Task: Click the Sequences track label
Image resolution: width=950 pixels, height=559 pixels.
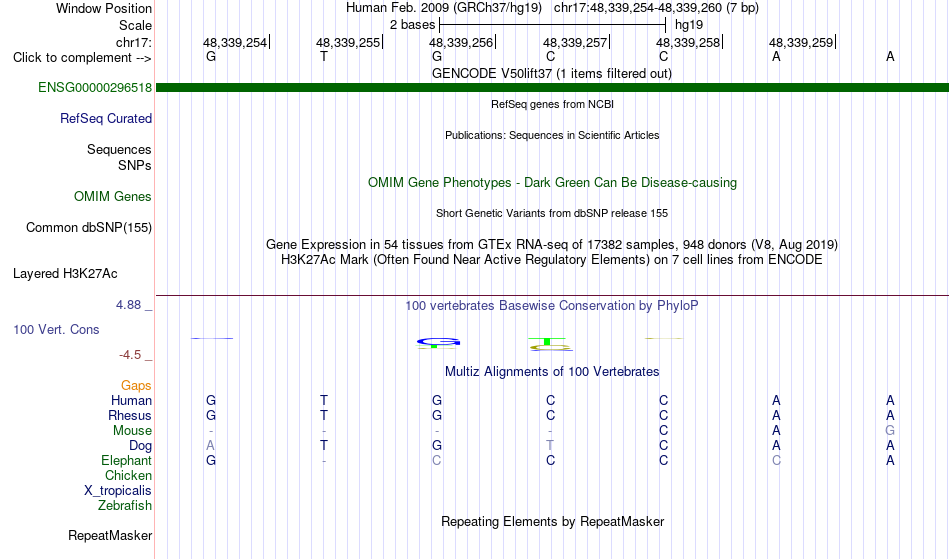Action: click(119, 149)
